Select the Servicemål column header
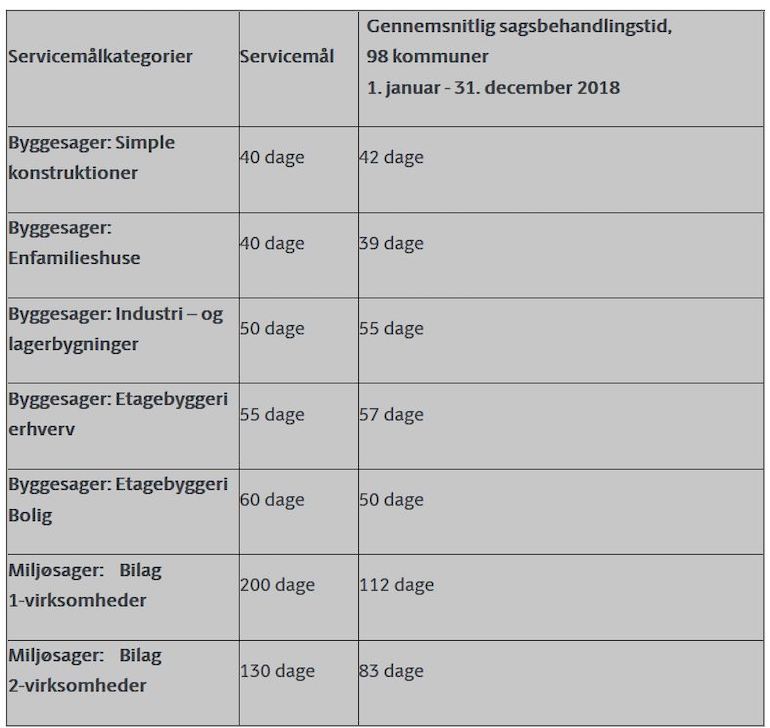770x728 pixels. 287,56
